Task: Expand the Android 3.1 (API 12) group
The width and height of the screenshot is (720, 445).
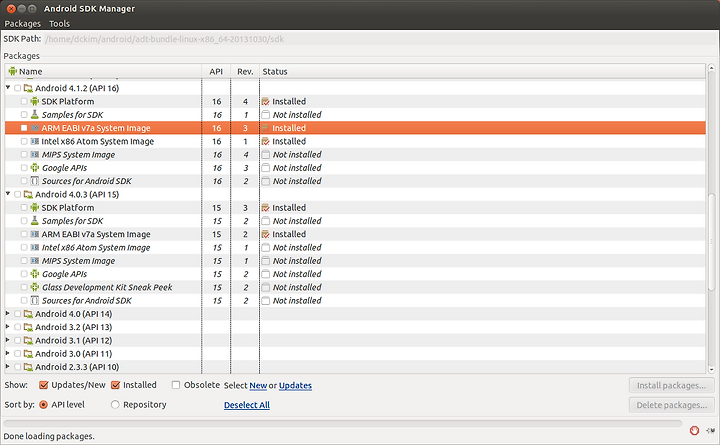Action: 7,340
